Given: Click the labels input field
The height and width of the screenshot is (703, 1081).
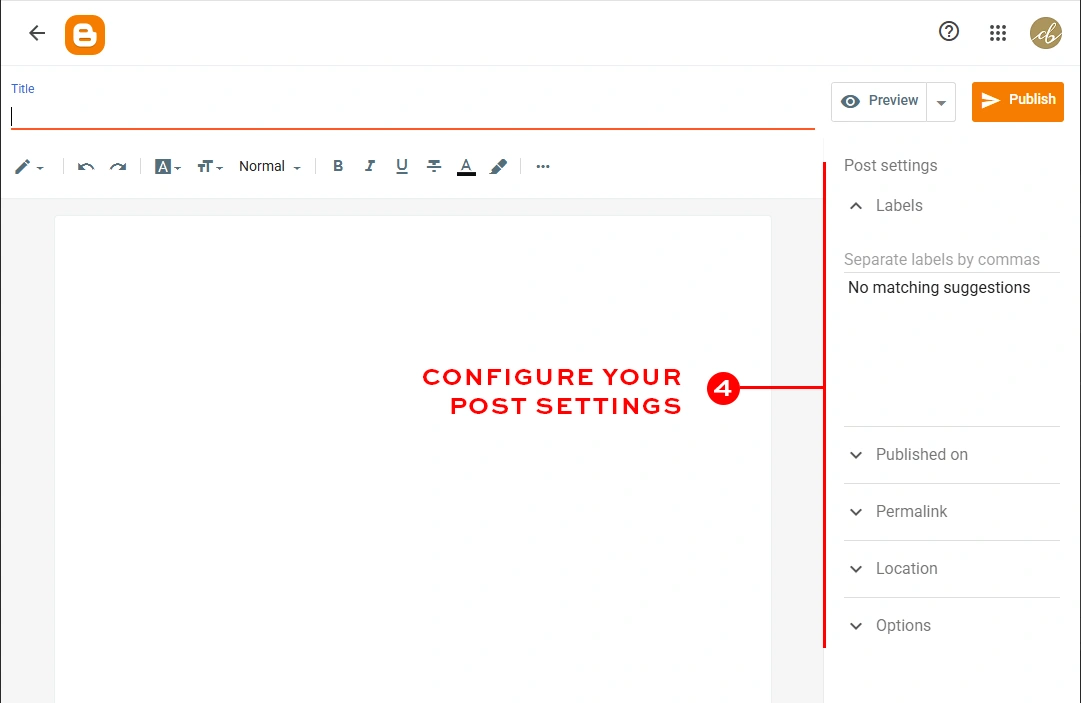Looking at the screenshot, I should (x=951, y=260).
